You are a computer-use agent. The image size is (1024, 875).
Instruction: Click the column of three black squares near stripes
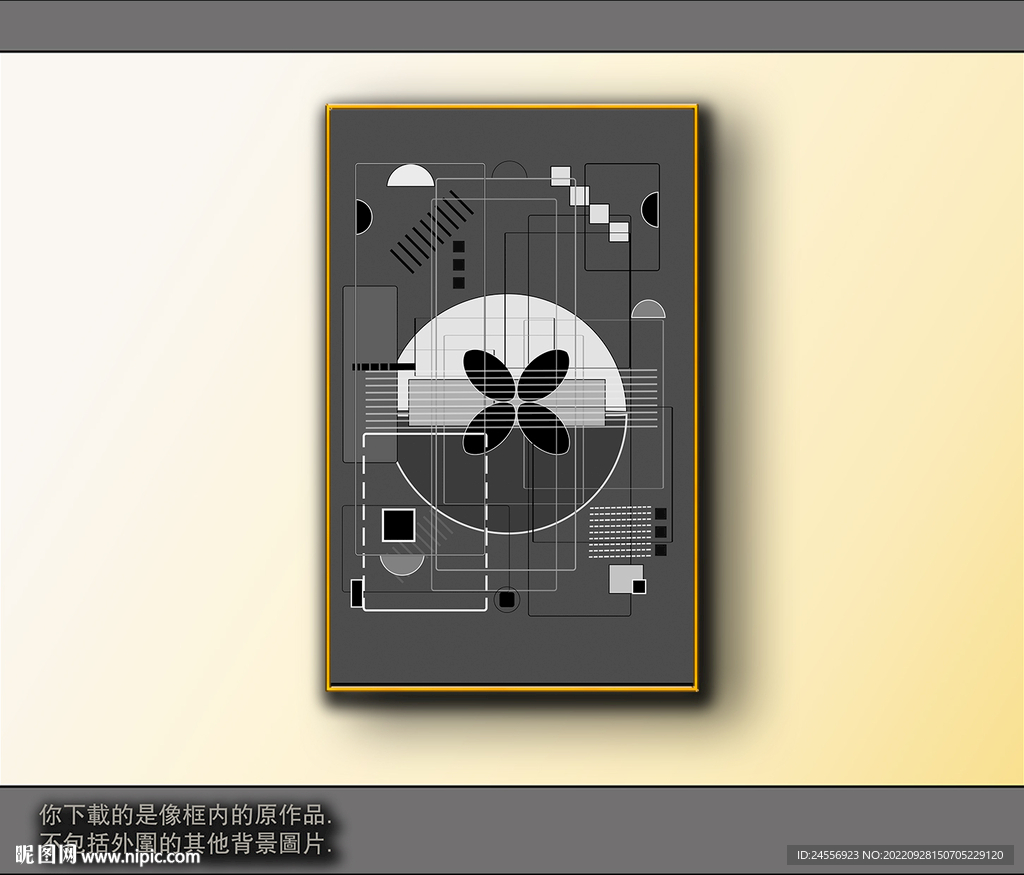click(458, 264)
